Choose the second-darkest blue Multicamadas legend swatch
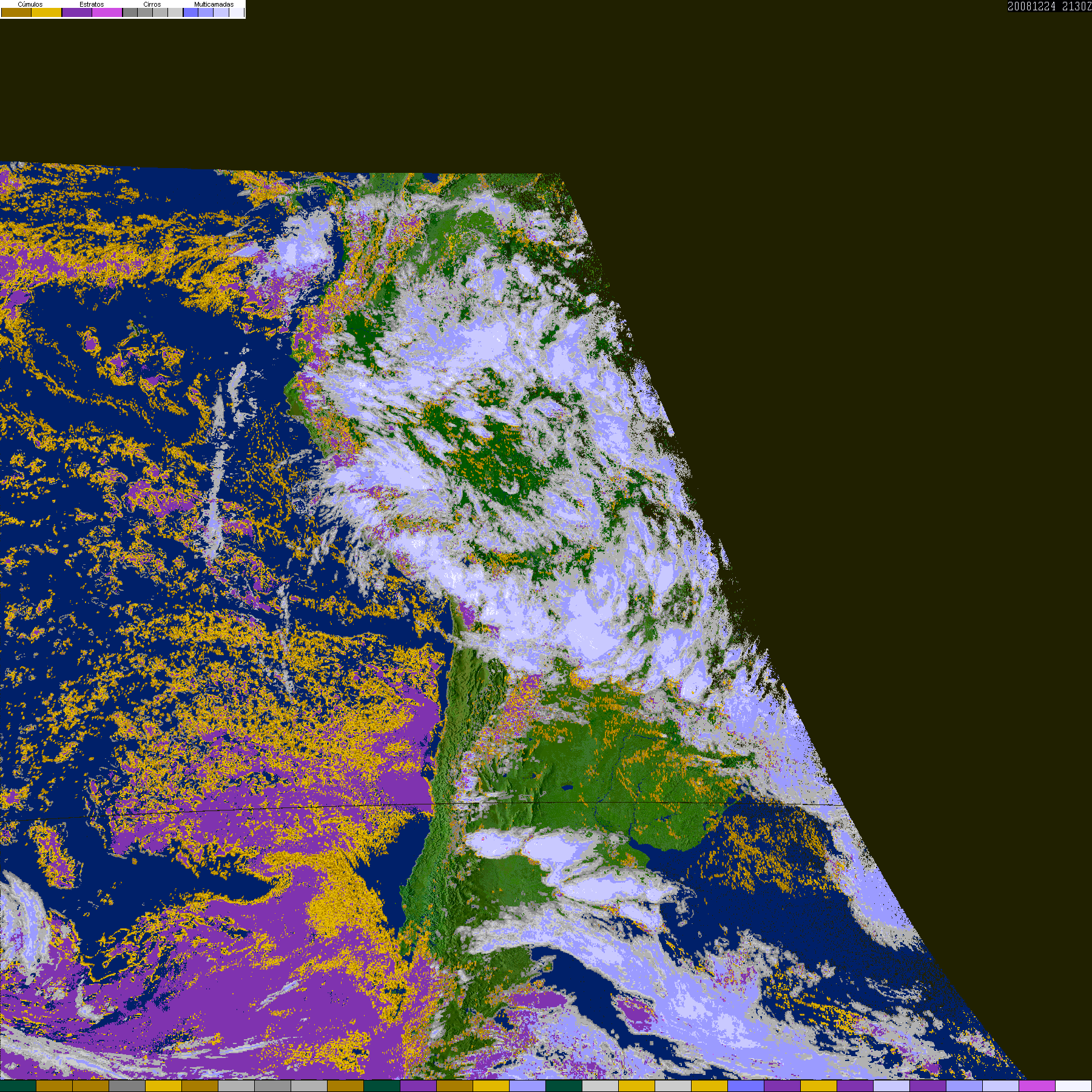The image size is (1092, 1092). pos(206,13)
